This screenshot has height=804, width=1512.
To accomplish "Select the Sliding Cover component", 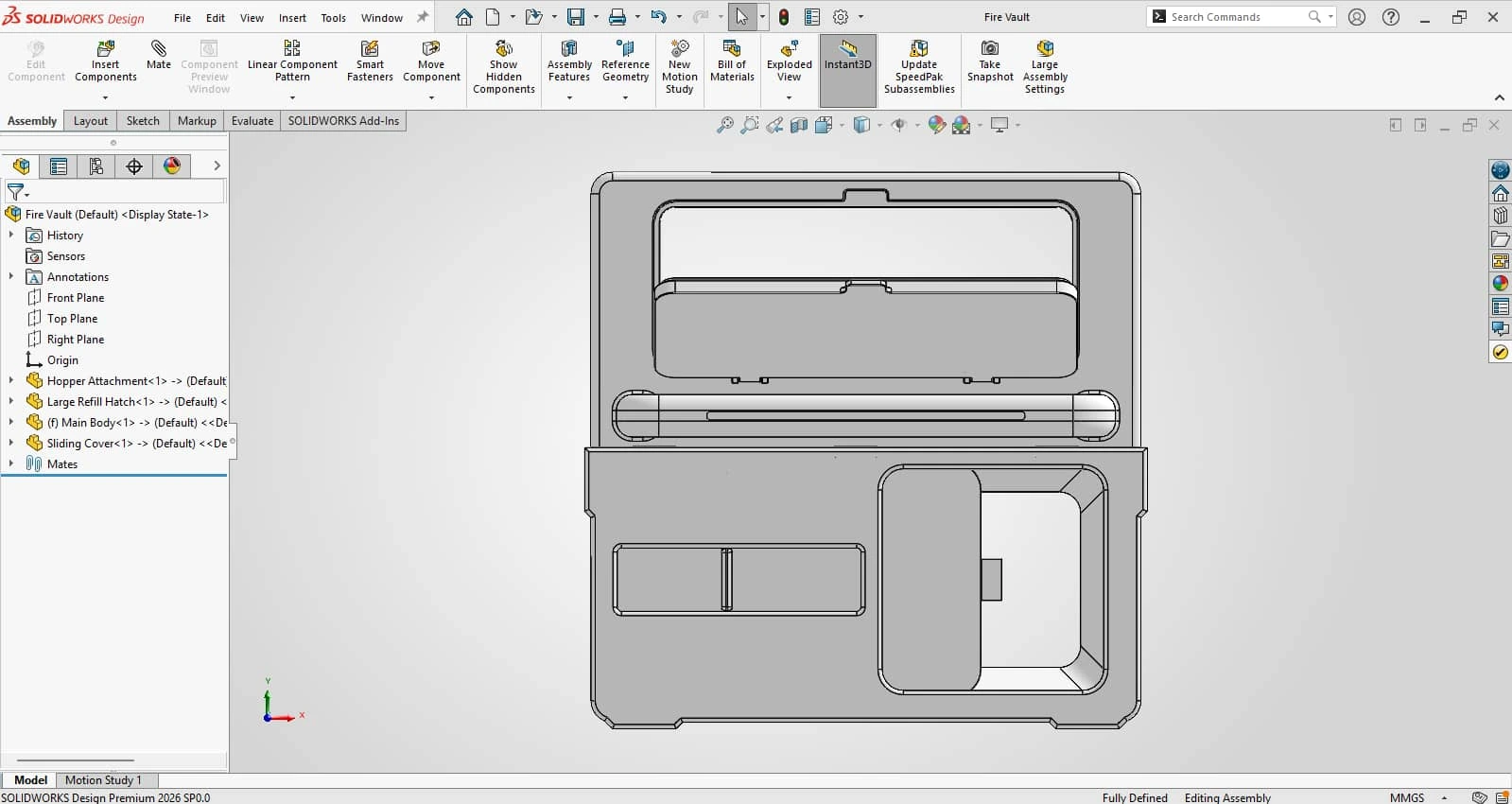I will (137, 443).
